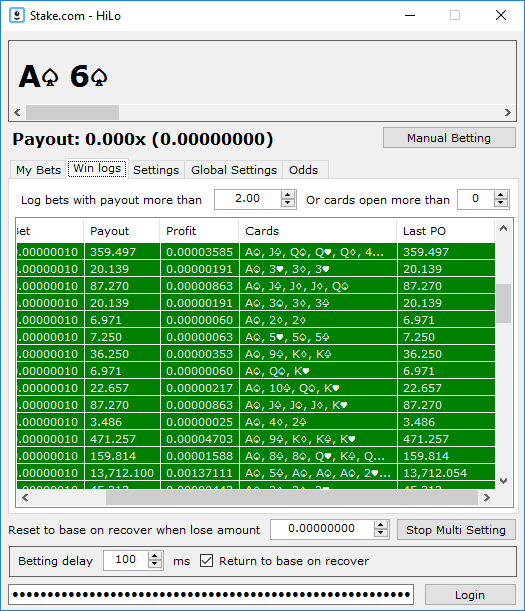Decrease betting delay with down arrow
The image size is (525, 611).
coord(155,565)
